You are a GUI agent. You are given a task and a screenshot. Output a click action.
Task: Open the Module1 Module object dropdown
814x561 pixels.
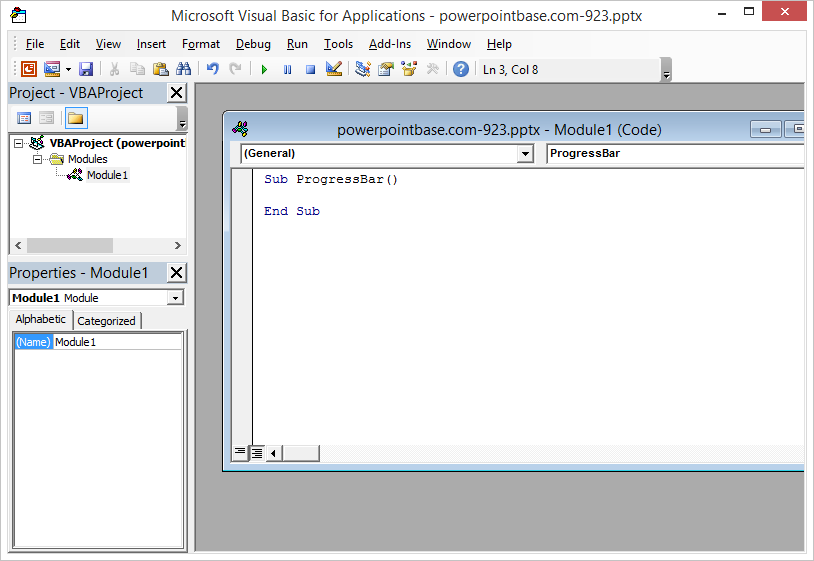tap(175, 298)
